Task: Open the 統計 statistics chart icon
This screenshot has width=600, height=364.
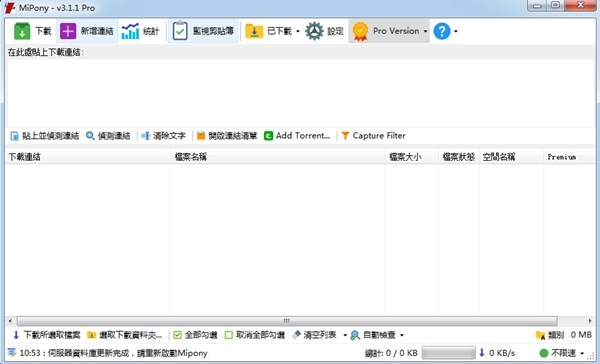Action: pos(130,31)
